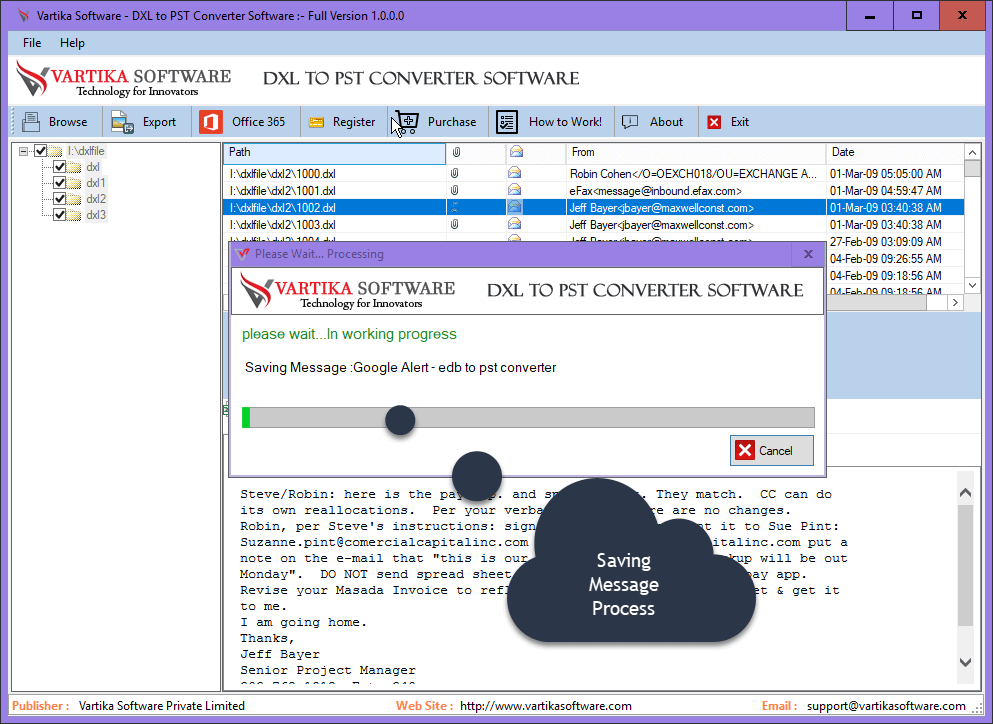Click envelope icon in 1000.dxl row
993x724 pixels.
click(x=514, y=173)
